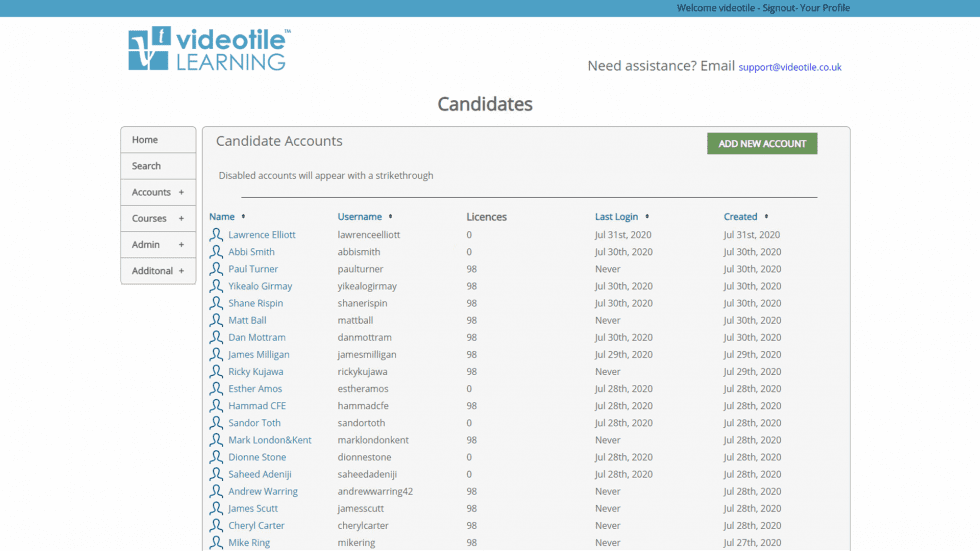Click the user icon beside Mike Ring
The image size is (980, 551).
[x=216, y=542]
